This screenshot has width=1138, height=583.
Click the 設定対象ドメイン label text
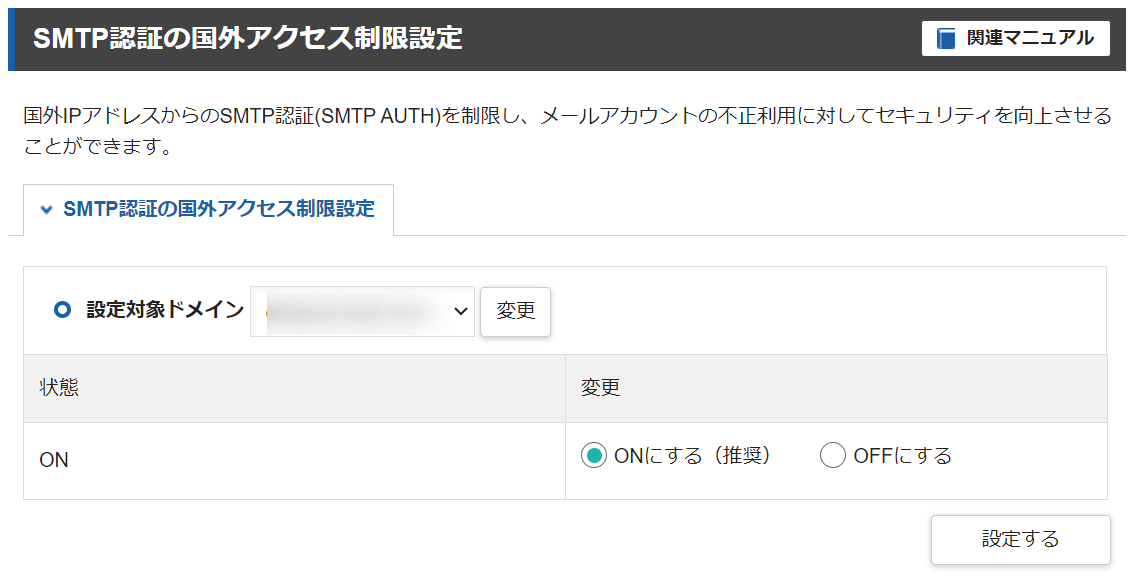click(x=165, y=310)
